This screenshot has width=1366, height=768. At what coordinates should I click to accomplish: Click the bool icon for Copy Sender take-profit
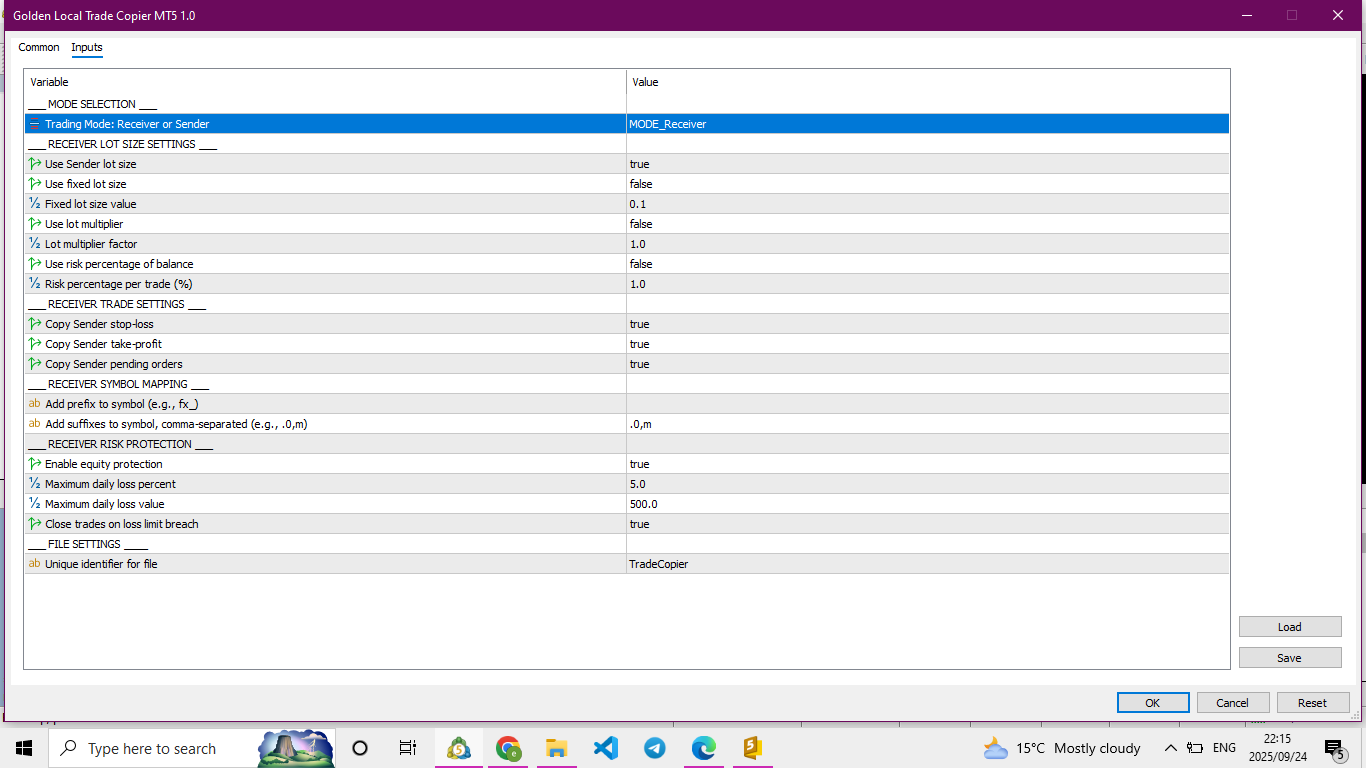point(35,344)
